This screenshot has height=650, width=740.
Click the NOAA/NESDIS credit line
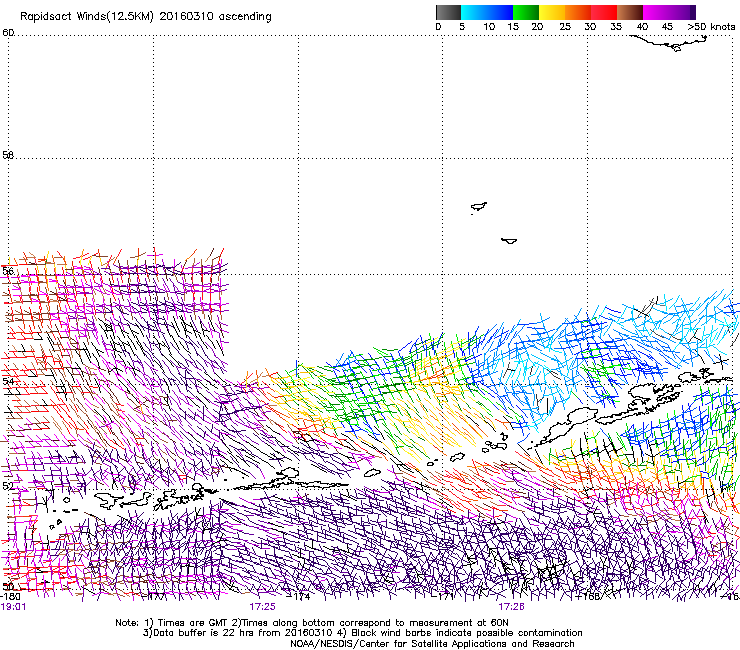coord(432,644)
